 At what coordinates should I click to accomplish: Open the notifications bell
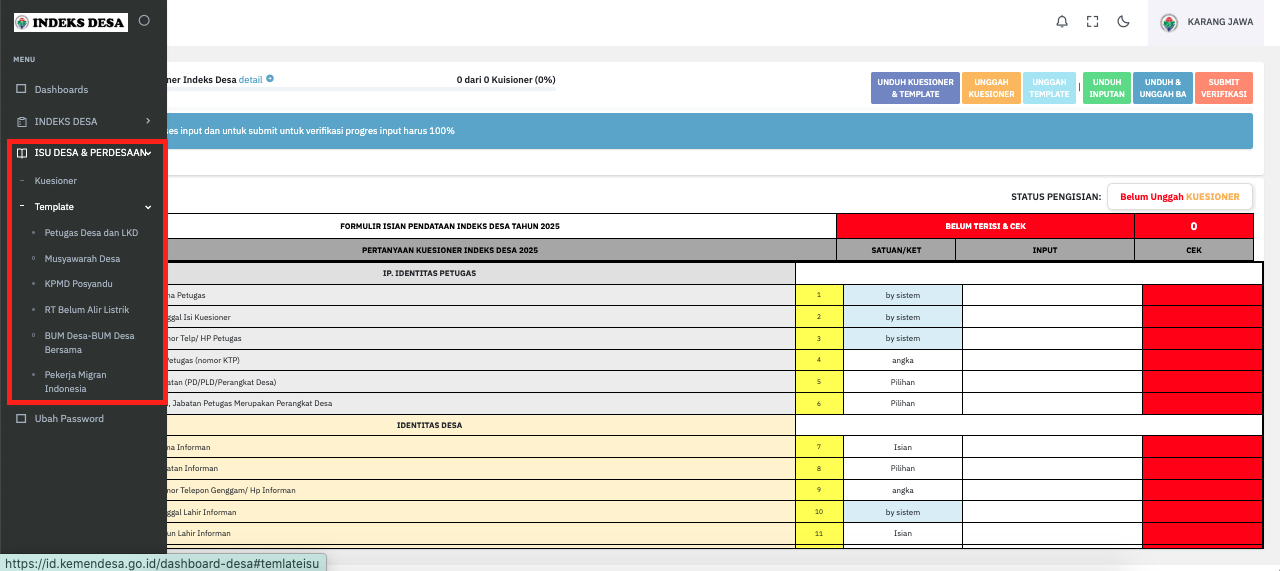click(x=1062, y=22)
